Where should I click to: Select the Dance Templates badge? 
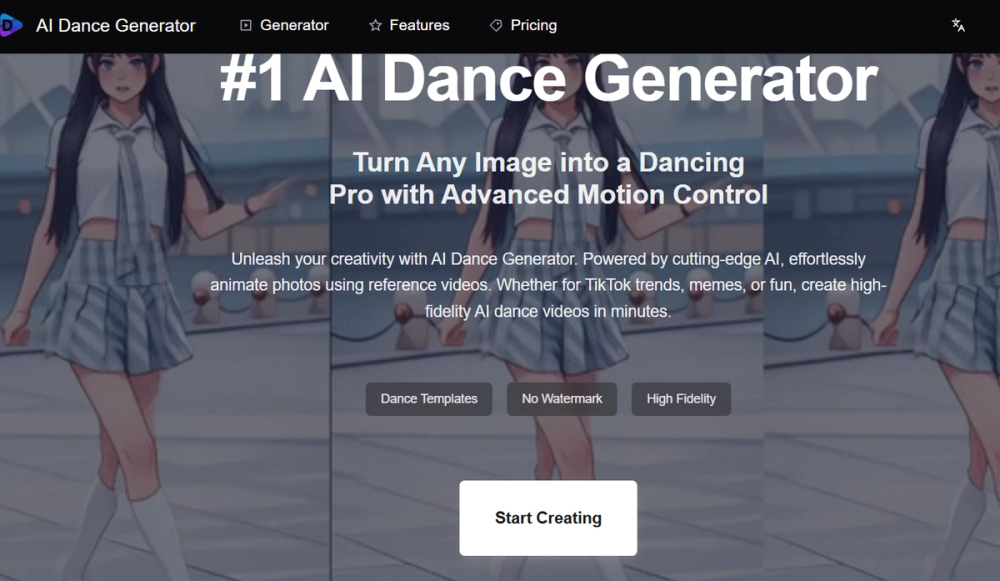(429, 399)
